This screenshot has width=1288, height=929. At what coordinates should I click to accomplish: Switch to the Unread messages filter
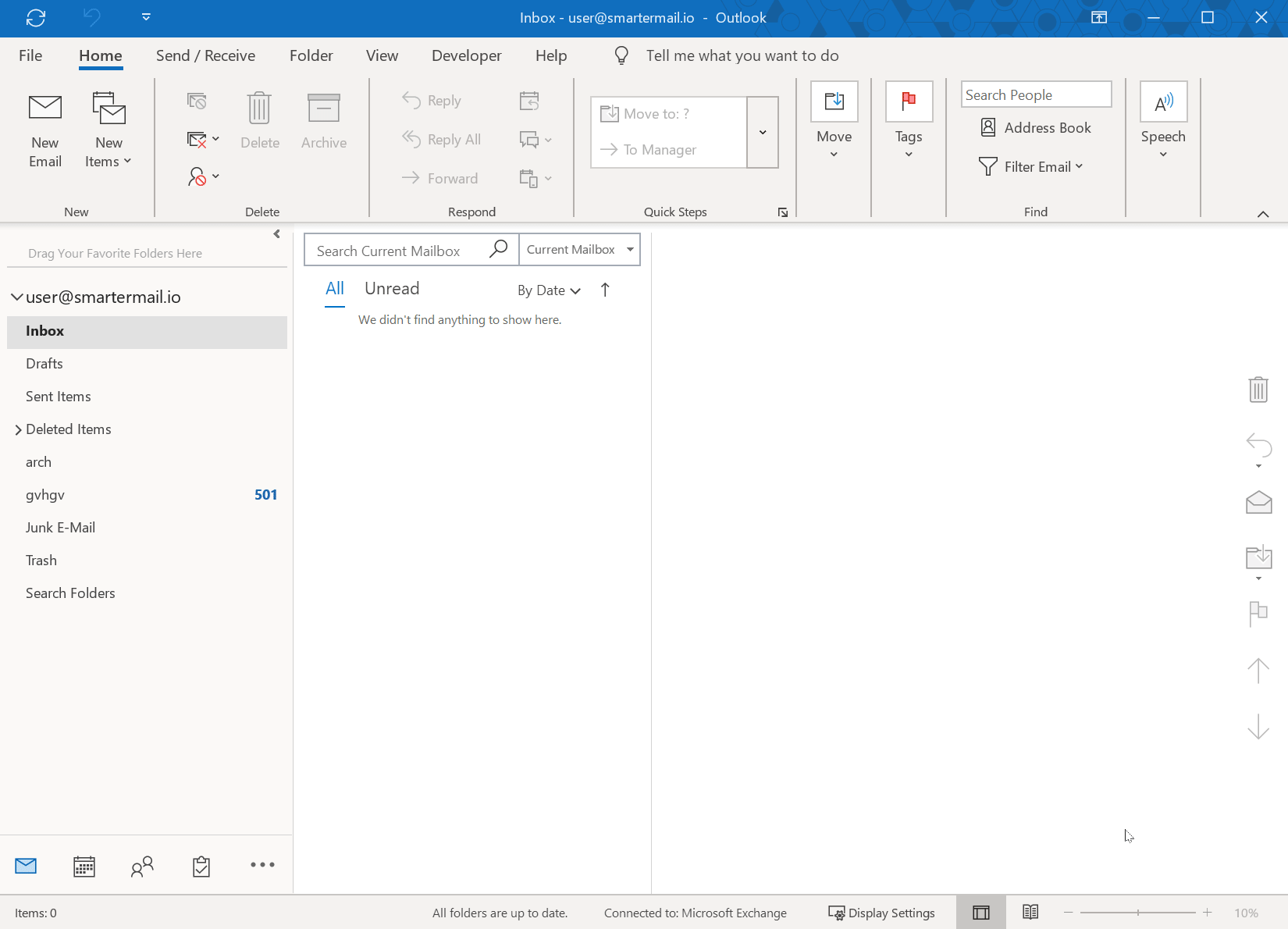(392, 289)
